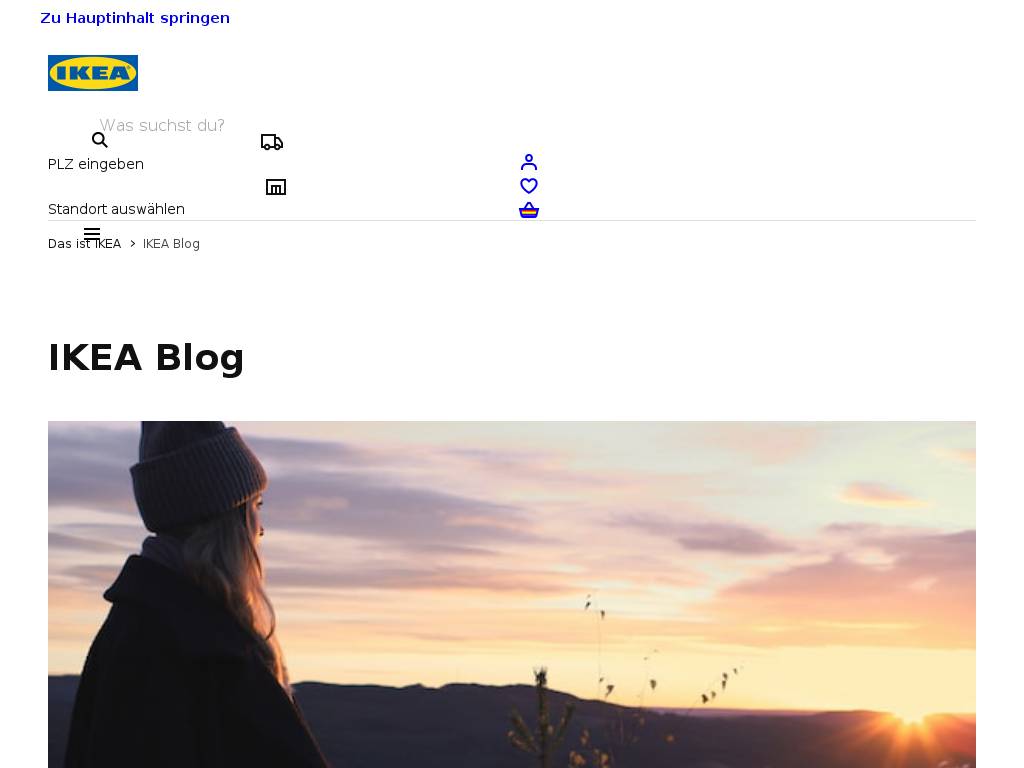Click the breadcrumb chevron separator
Image resolution: width=1024 pixels, height=768 pixels.
coord(133,244)
